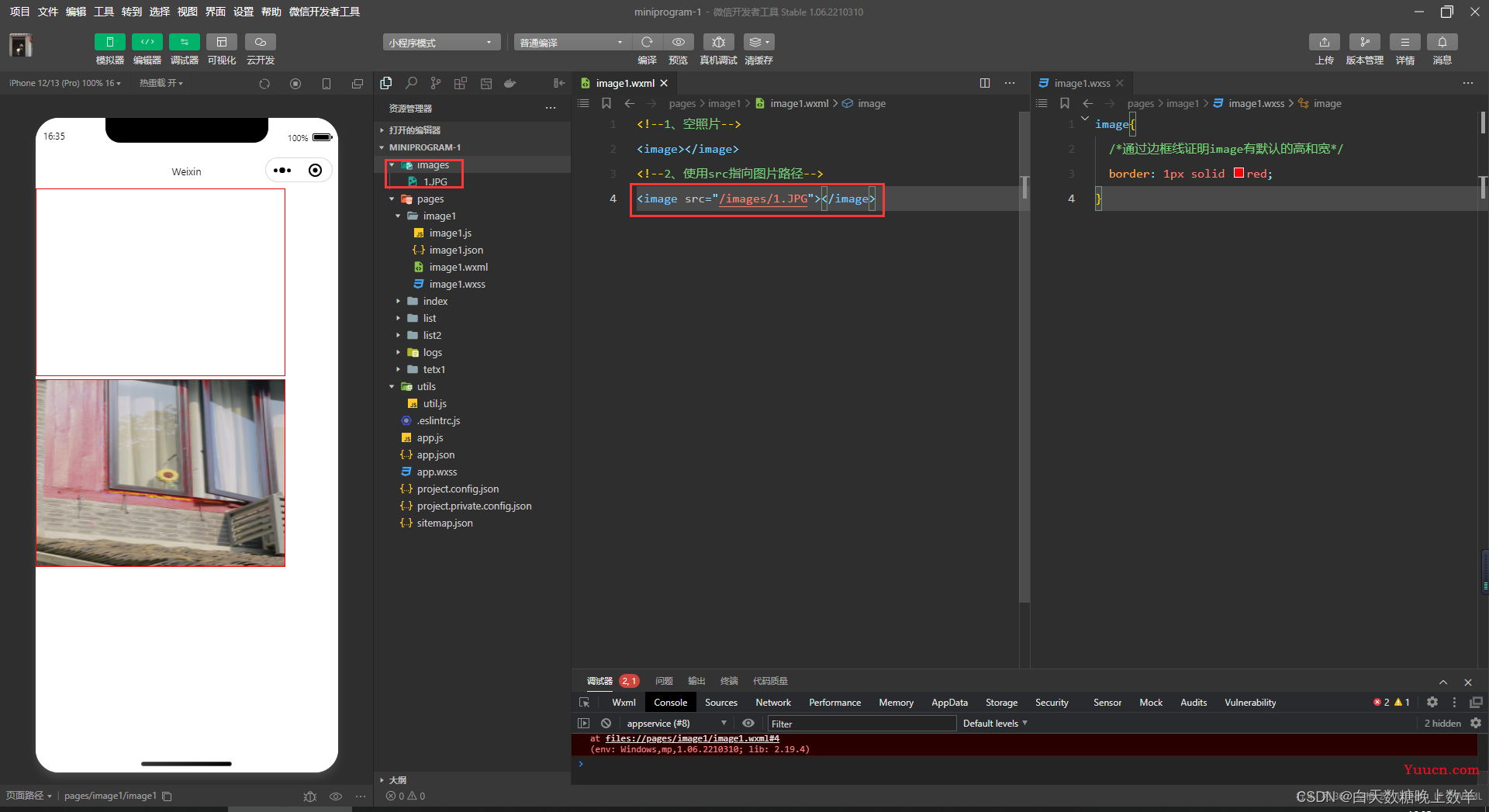
Task: Open sitemap.json file
Action: [x=444, y=523]
